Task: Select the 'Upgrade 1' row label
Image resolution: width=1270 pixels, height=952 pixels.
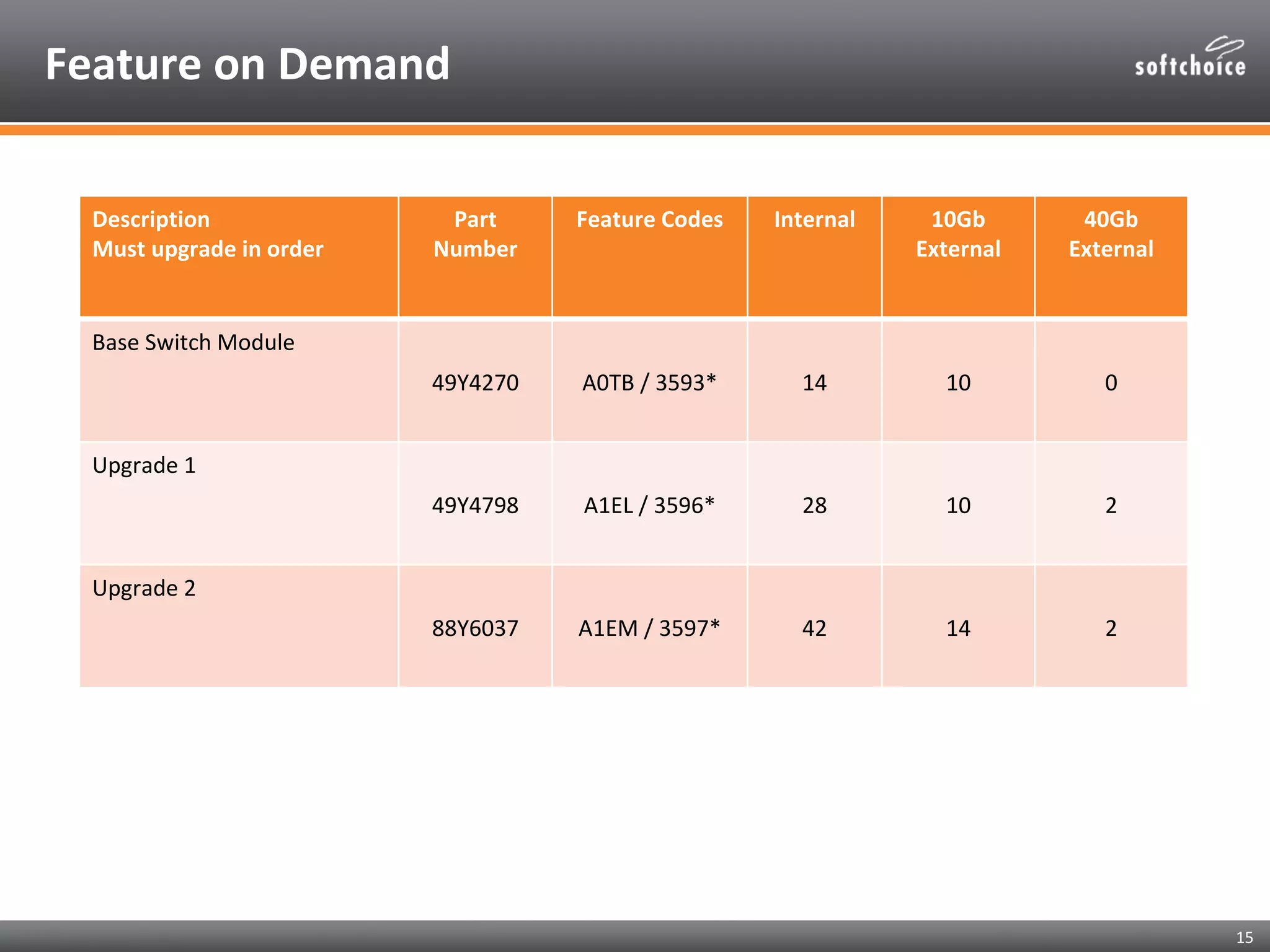Action: pos(144,465)
